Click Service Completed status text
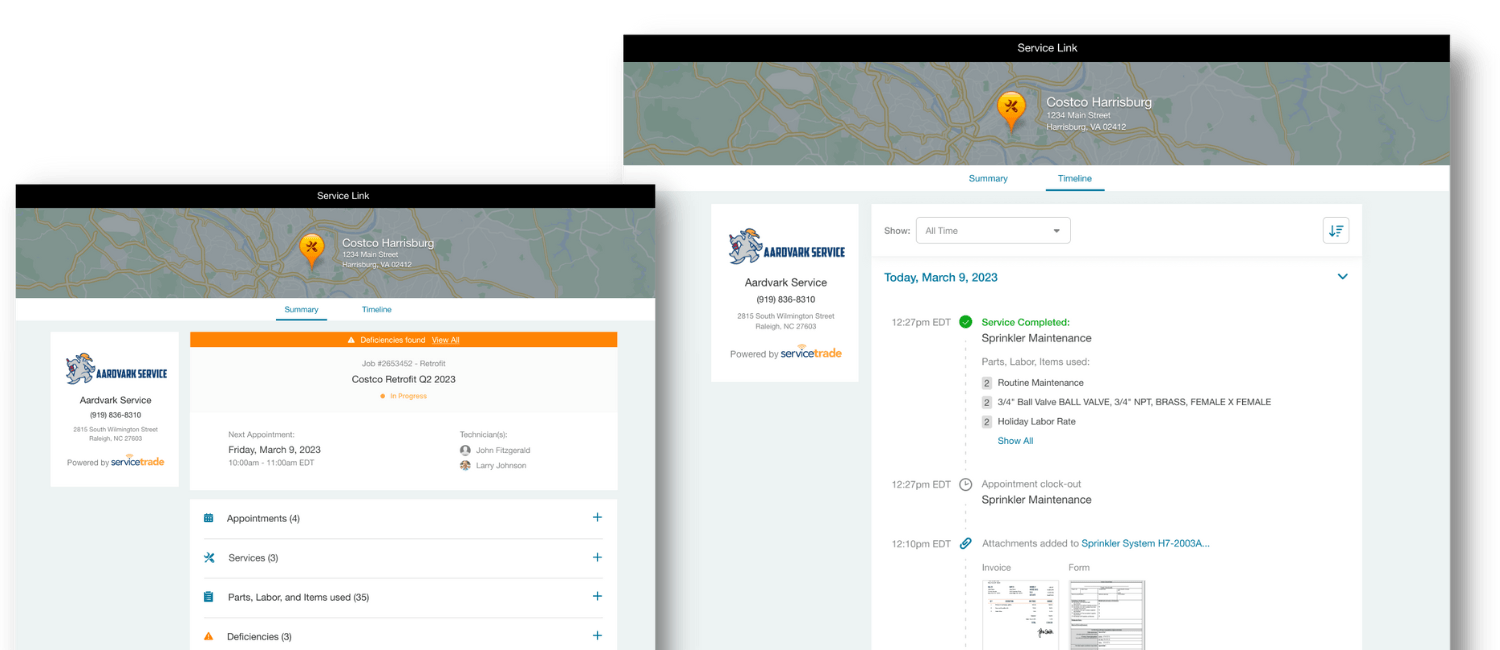Image resolution: width=1500 pixels, height=650 pixels. (x=1025, y=322)
